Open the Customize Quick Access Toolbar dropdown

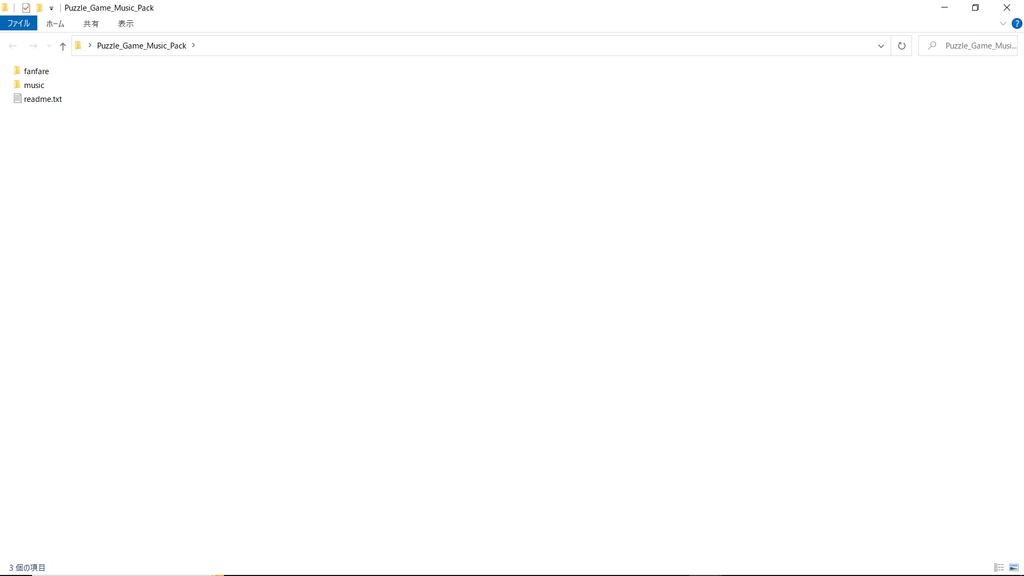tap(51, 8)
